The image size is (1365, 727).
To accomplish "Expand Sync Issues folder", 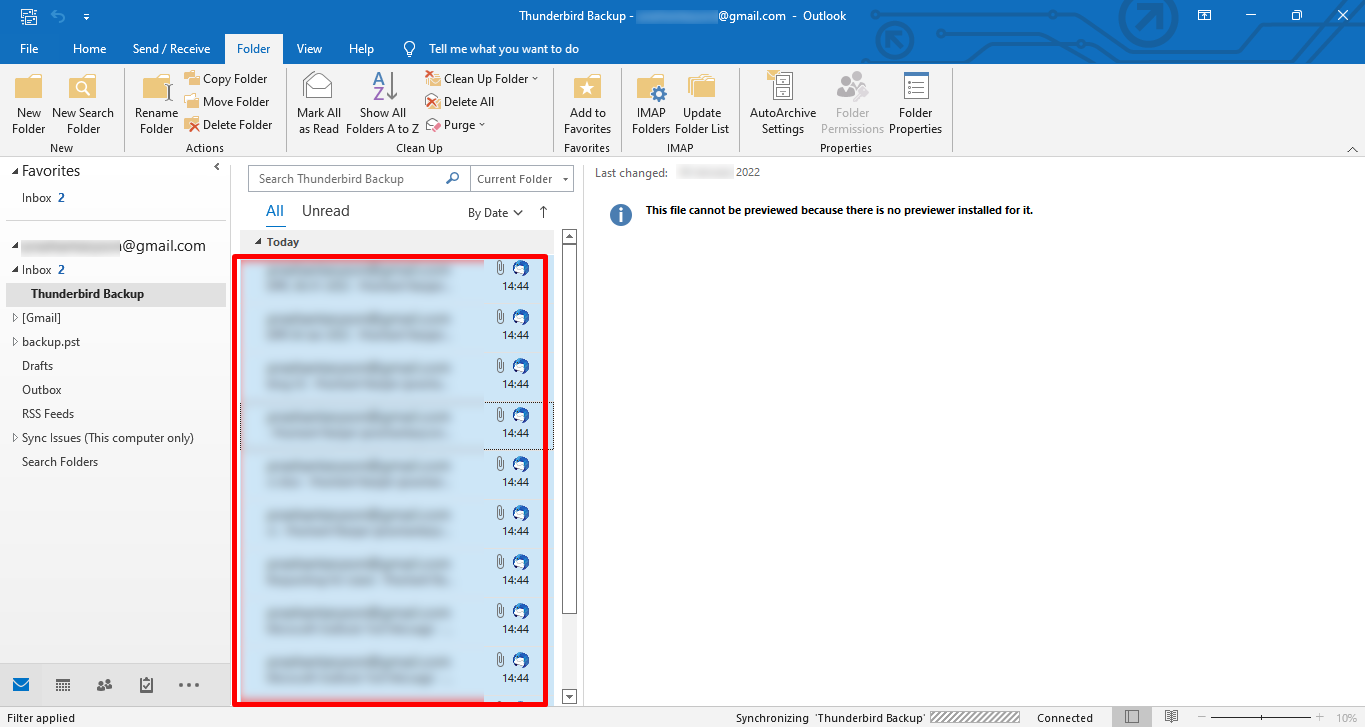I will click(15, 438).
